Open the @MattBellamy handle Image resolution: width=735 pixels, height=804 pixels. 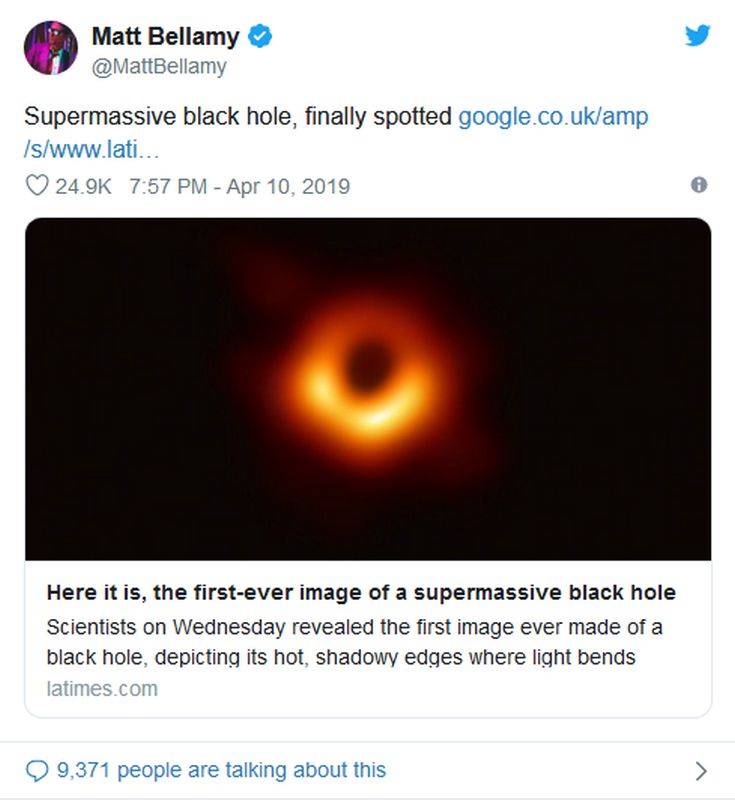[159, 67]
